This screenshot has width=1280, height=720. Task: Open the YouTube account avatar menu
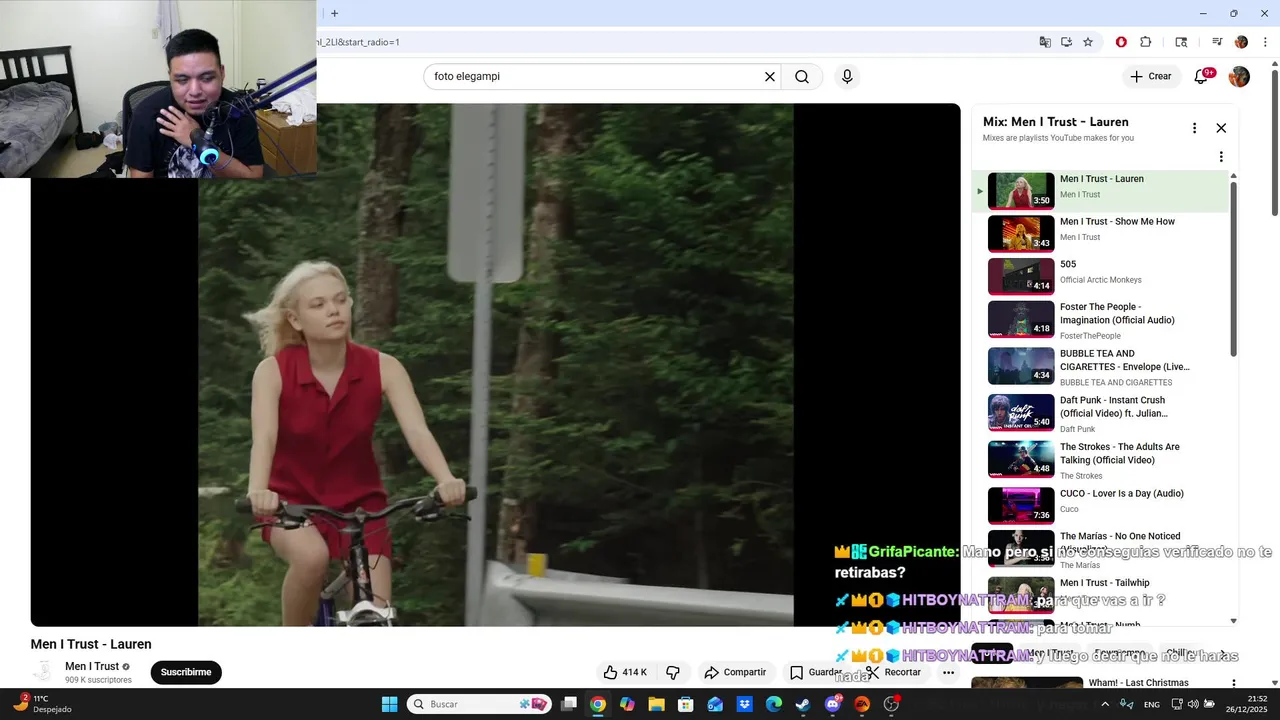click(x=1239, y=77)
